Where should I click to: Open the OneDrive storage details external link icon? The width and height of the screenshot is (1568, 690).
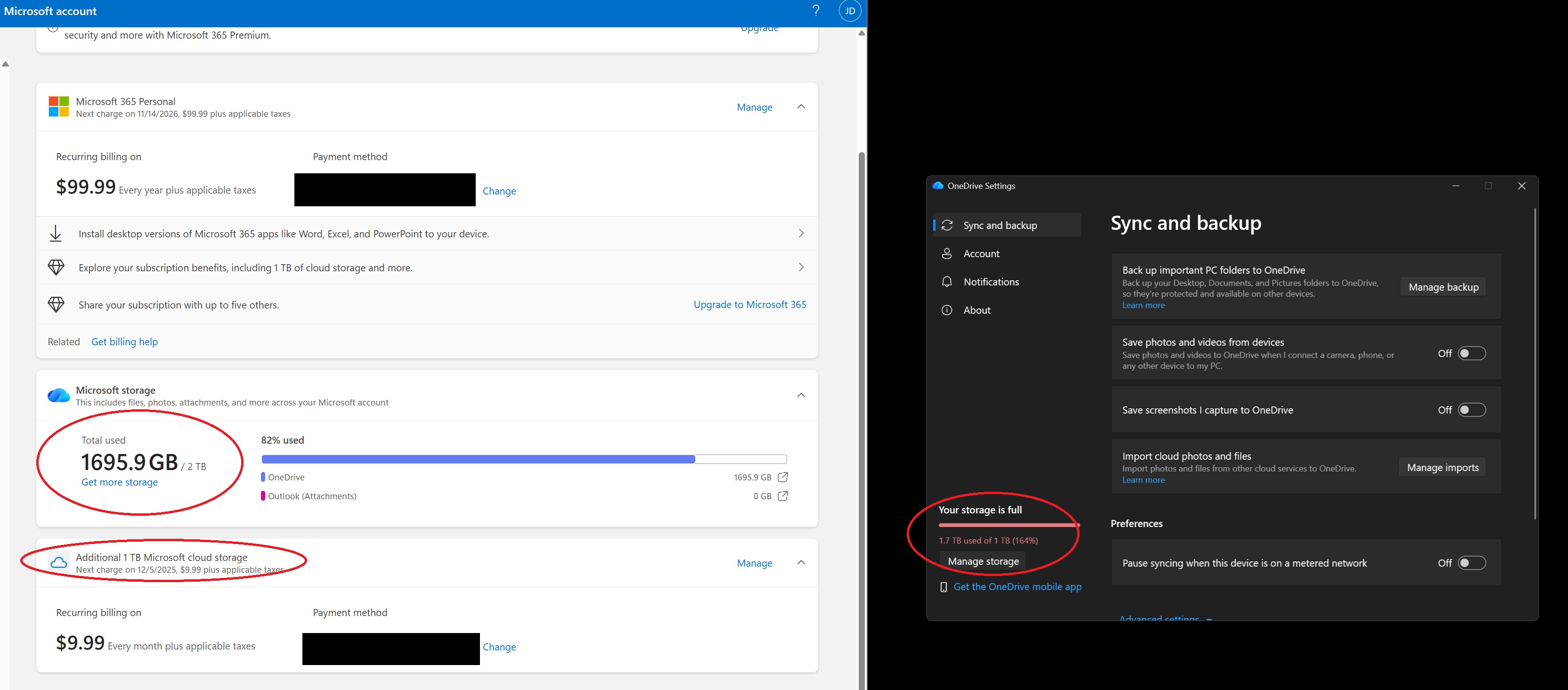point(783,477)
